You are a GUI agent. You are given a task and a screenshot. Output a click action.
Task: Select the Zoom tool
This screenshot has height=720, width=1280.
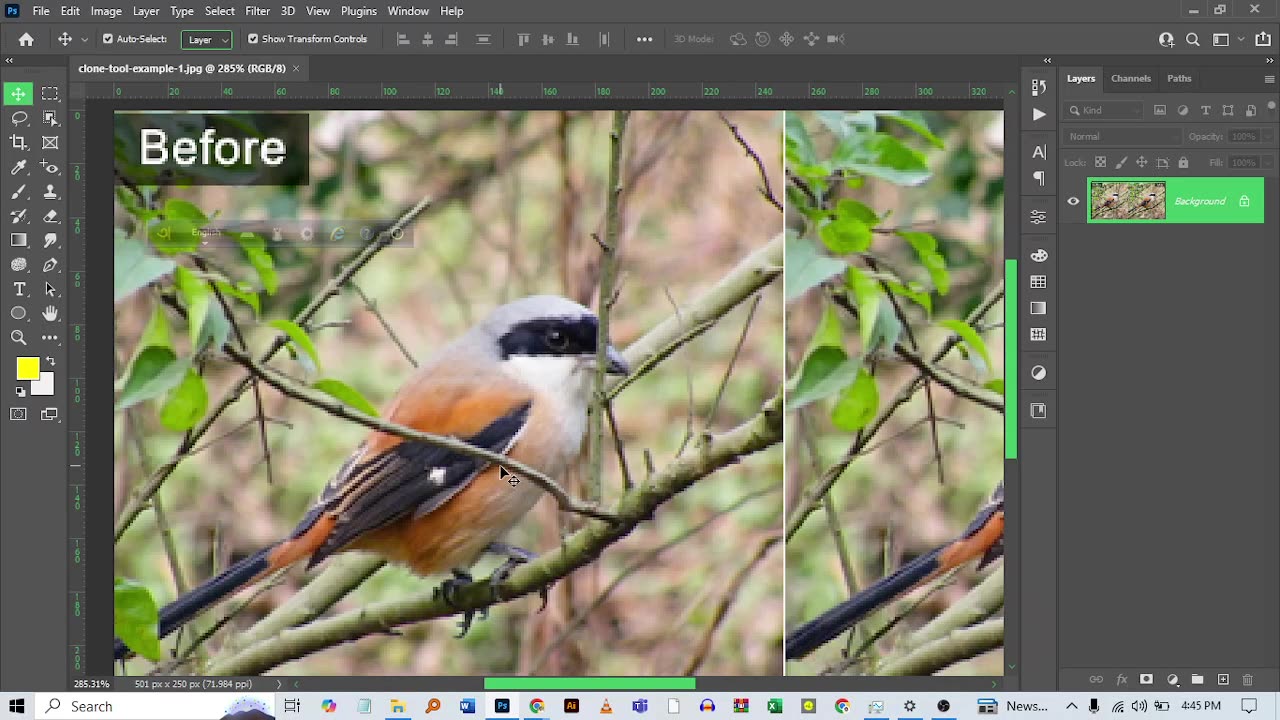[18, 338]
